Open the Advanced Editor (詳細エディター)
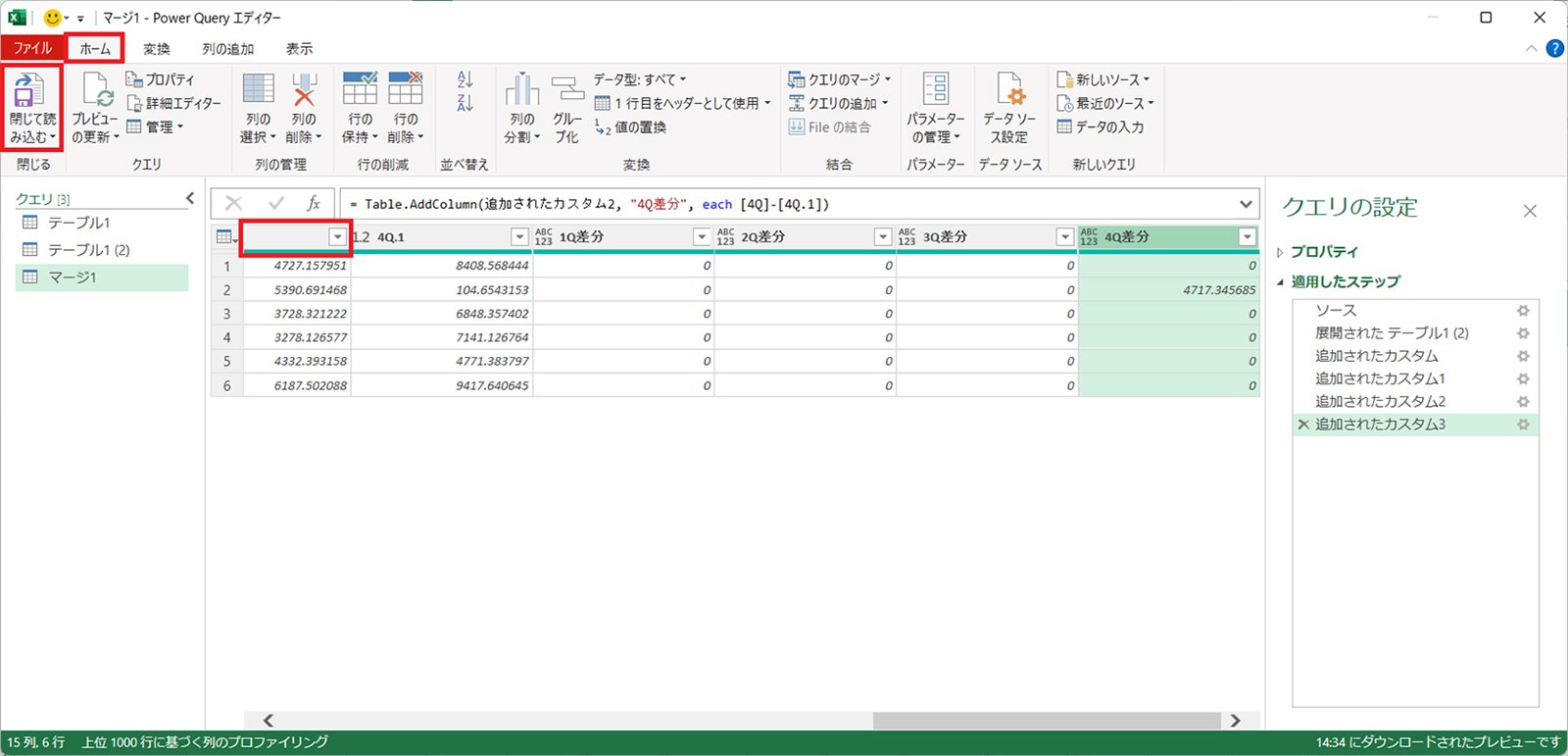 tap(173, 103)
